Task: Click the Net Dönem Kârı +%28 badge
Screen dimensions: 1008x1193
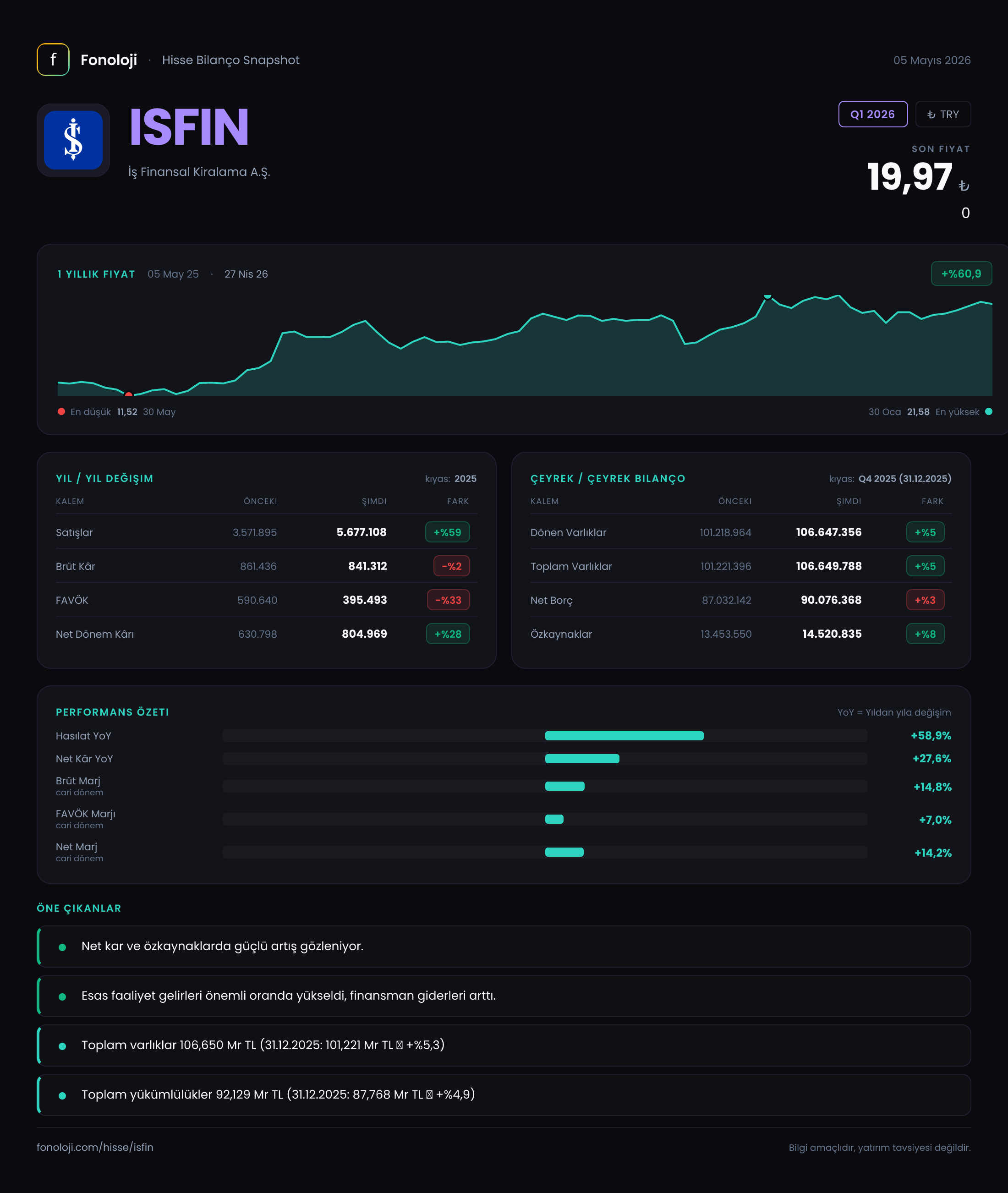Action: click(x=448, y=634)
